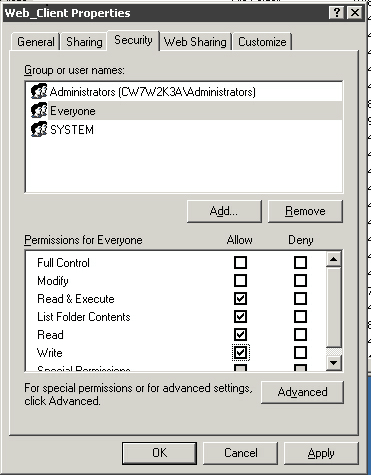Click the Everyone group icon
The width and height of the screenshot is (371, 475).
39,110
